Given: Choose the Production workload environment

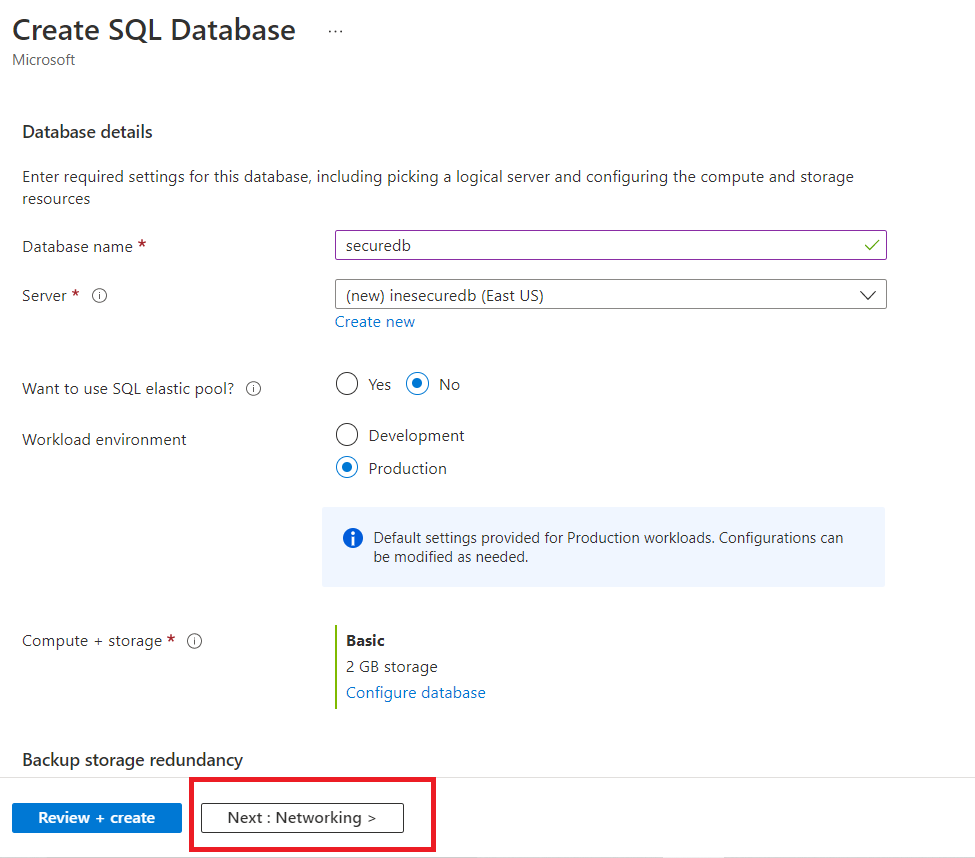Looking at the screenshot, I should click(347, 468).
